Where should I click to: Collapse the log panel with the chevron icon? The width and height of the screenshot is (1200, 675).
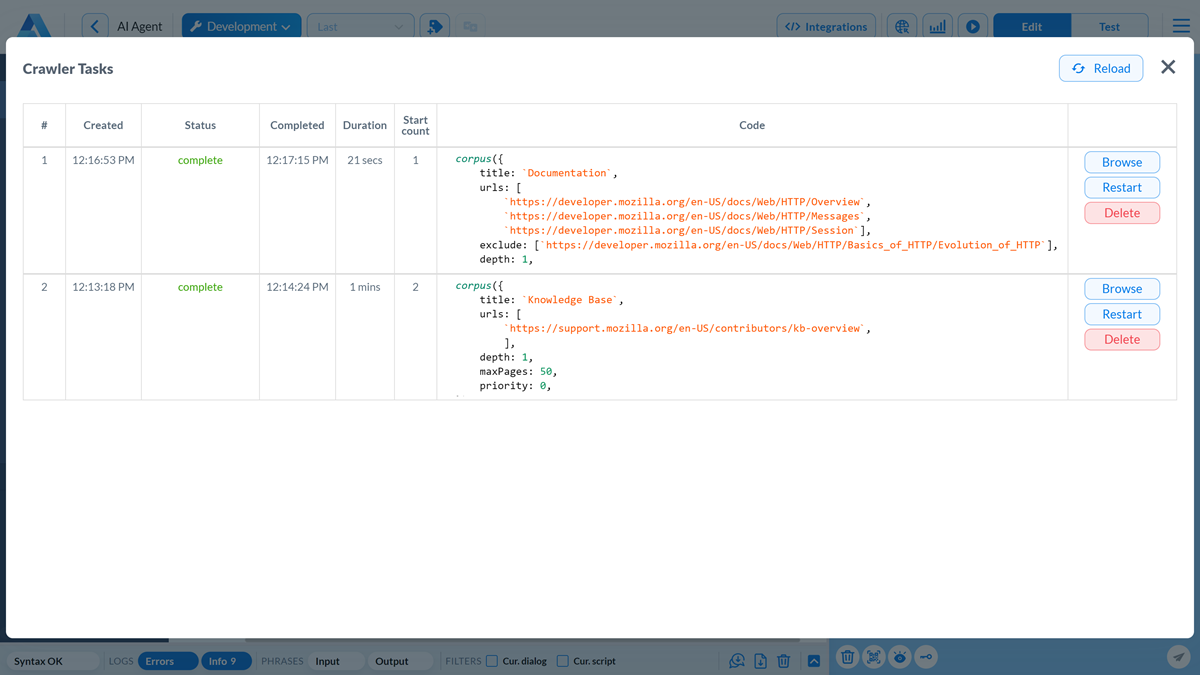[x=813, y=659]
